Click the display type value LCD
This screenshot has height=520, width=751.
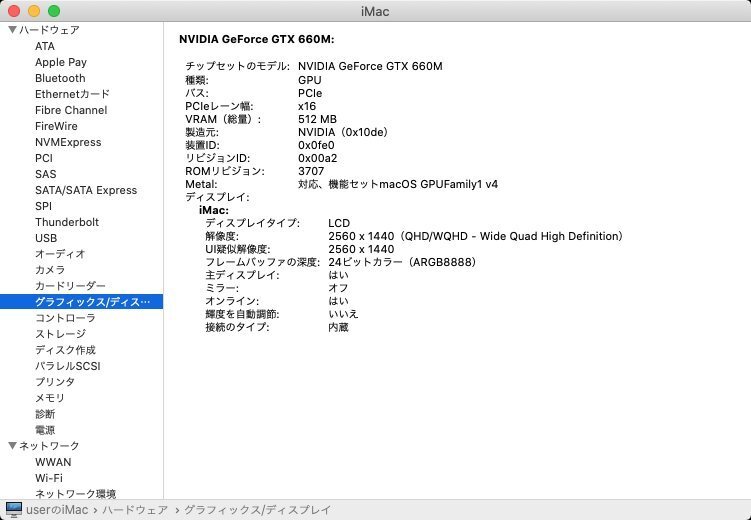pyautogui.click(x=339, y=223)
